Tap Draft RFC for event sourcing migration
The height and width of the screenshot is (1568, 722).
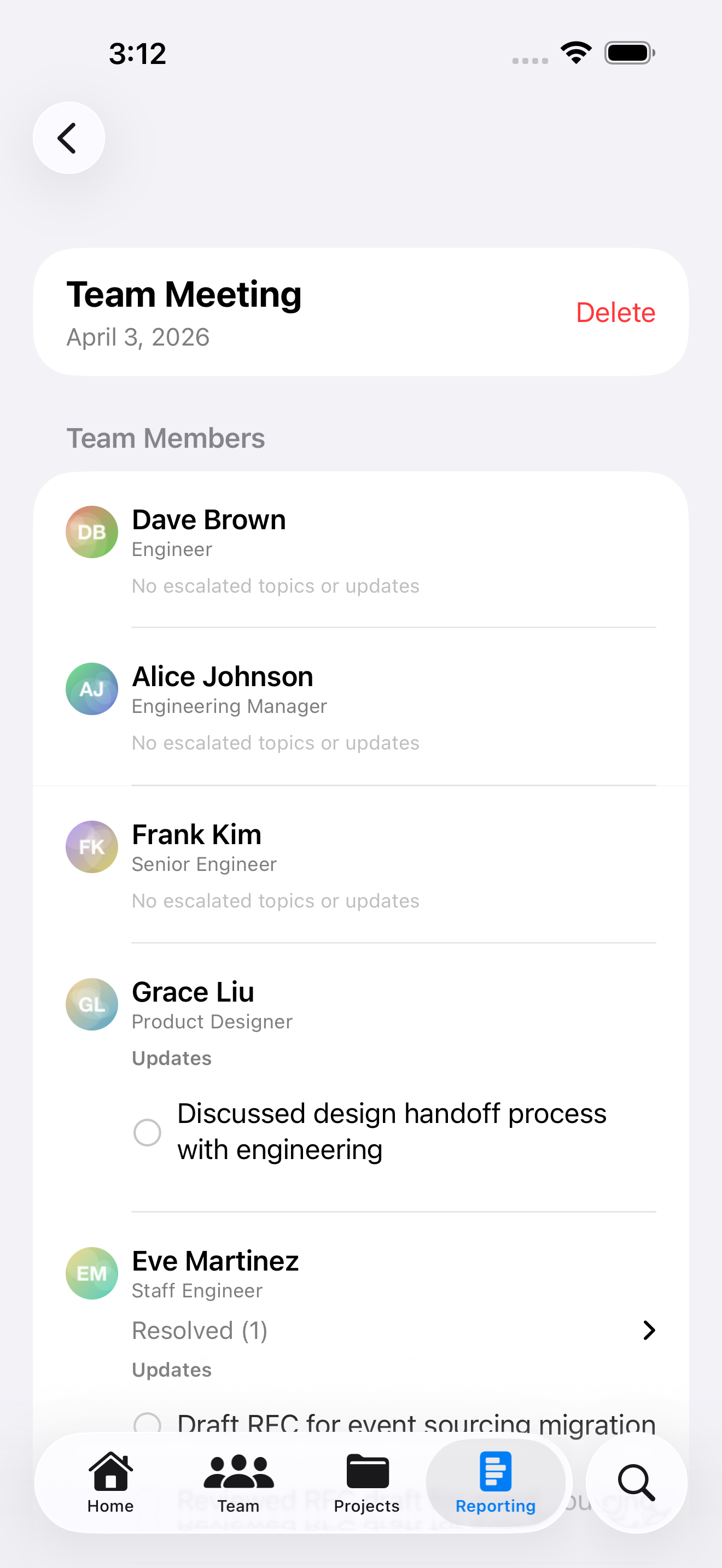point(416,1424)
